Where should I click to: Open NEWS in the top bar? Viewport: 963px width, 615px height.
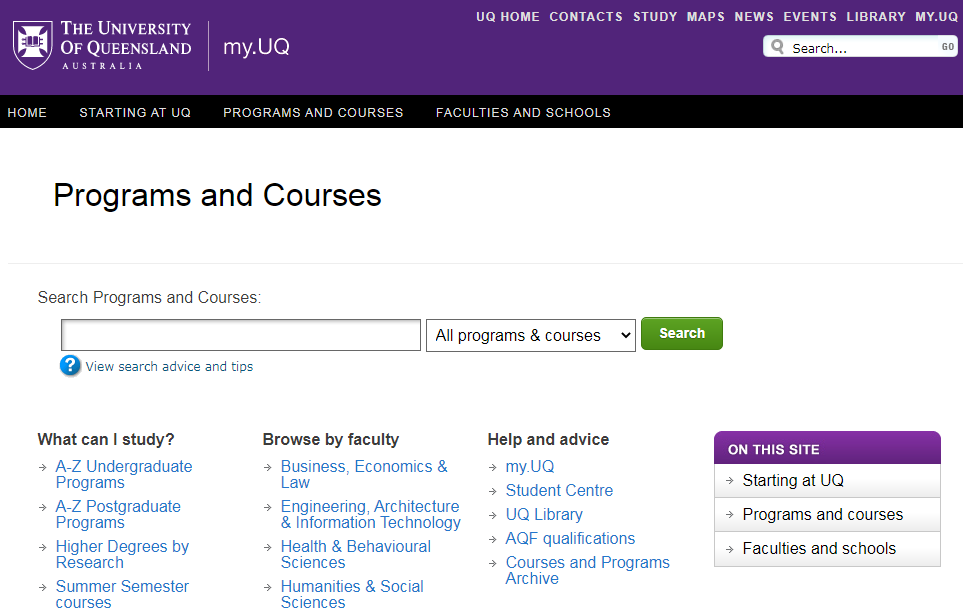pos(754,17)
